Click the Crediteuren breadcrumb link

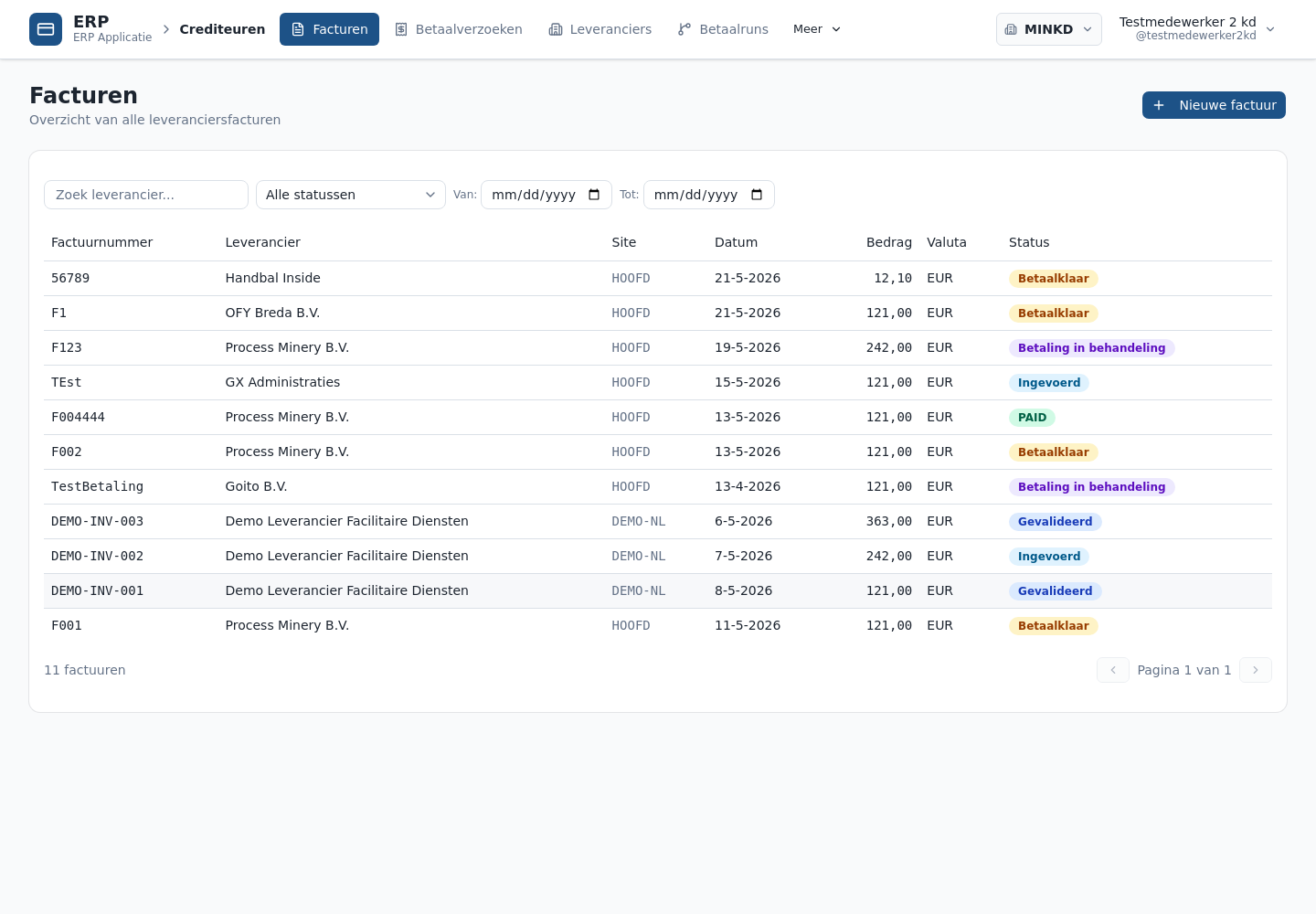coord(222,29)
